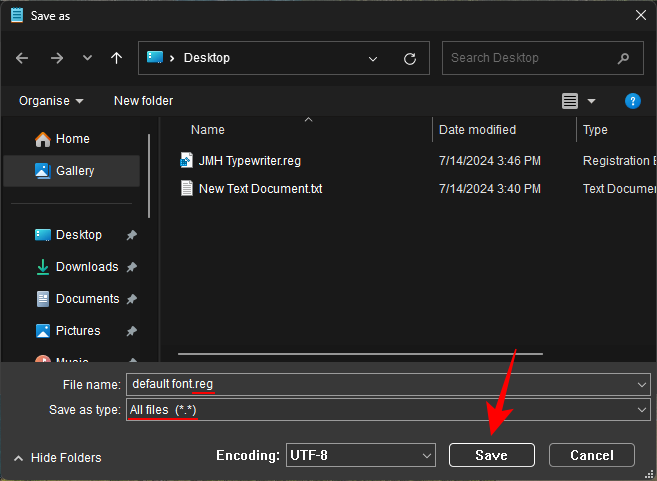Click the view layout icon

coord(570,101)
